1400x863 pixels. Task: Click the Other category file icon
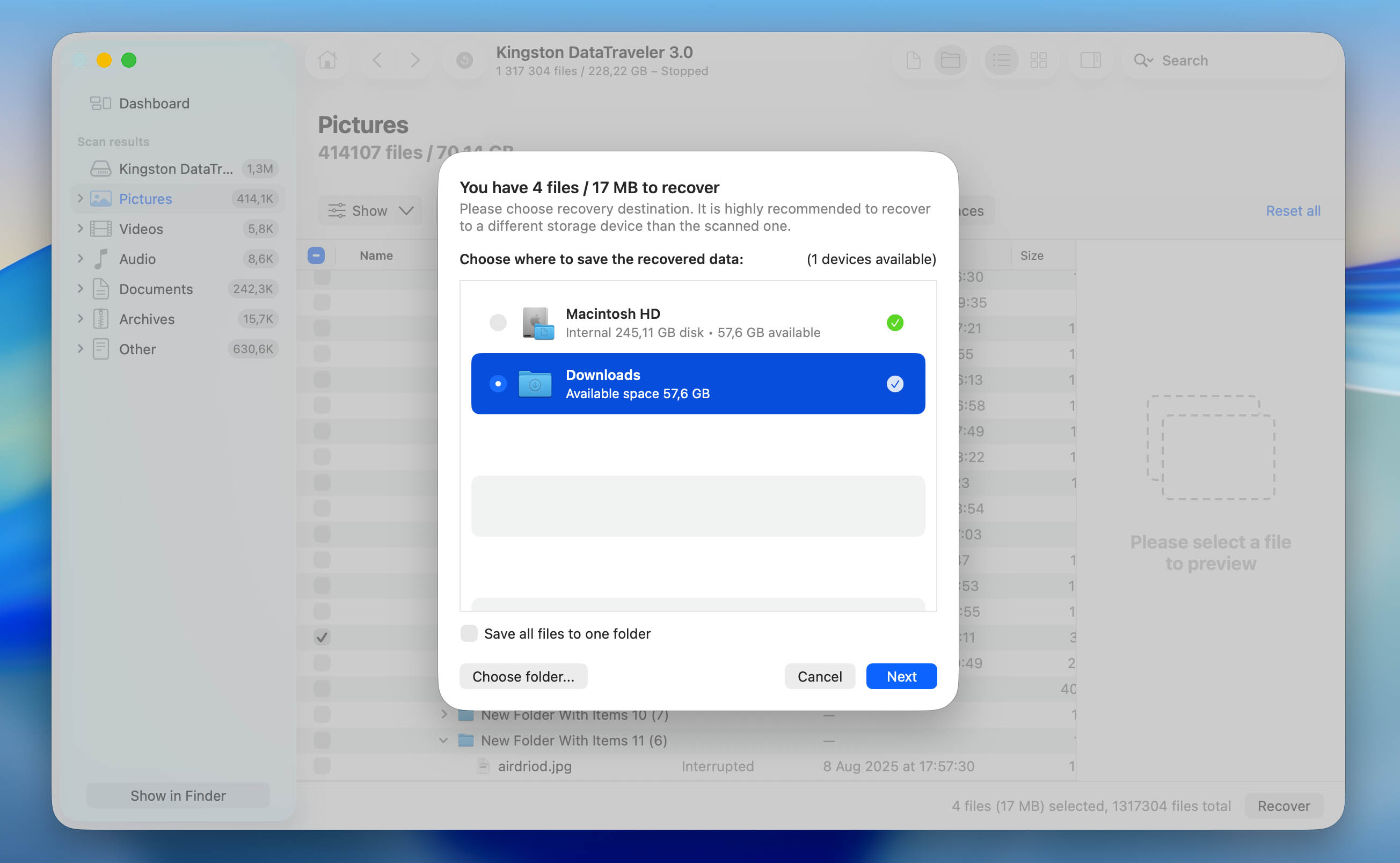click(x=101, y=349)
